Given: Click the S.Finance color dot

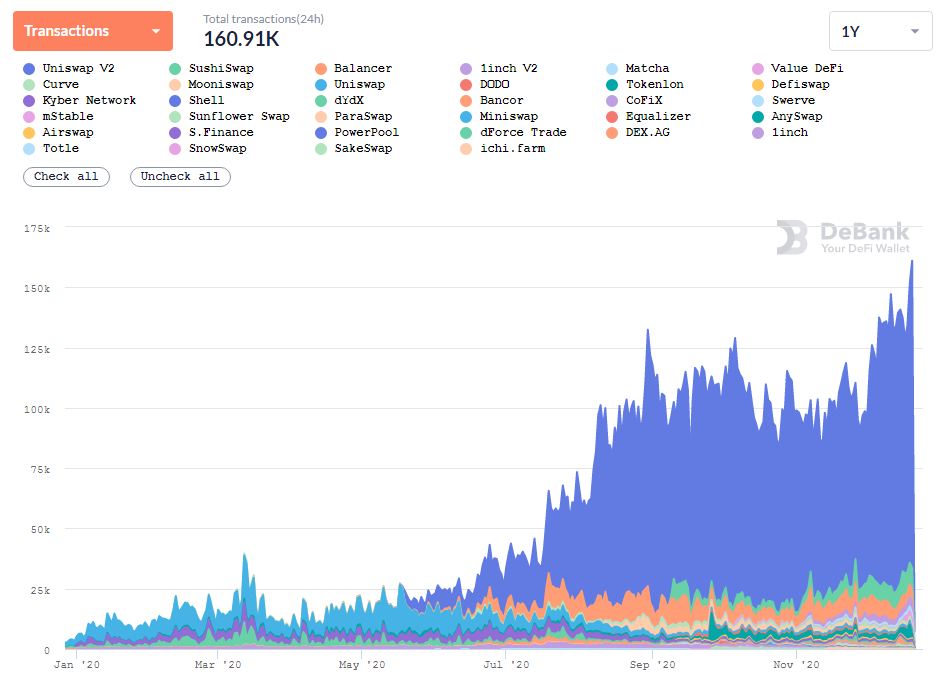Looking at the screenshot, I should click(175, 133).
